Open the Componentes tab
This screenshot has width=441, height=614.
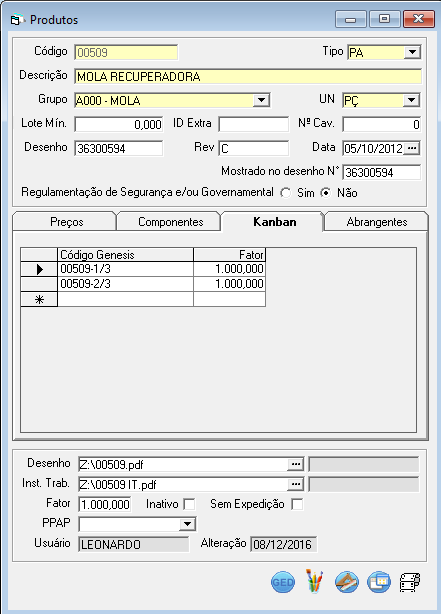(x=170, y=222)
